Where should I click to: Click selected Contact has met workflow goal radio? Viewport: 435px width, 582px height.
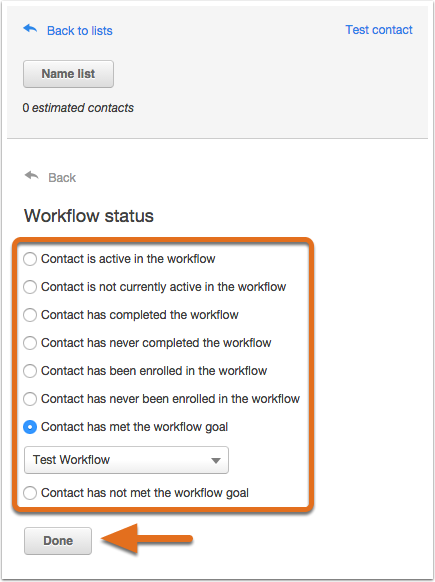point(30,427)
